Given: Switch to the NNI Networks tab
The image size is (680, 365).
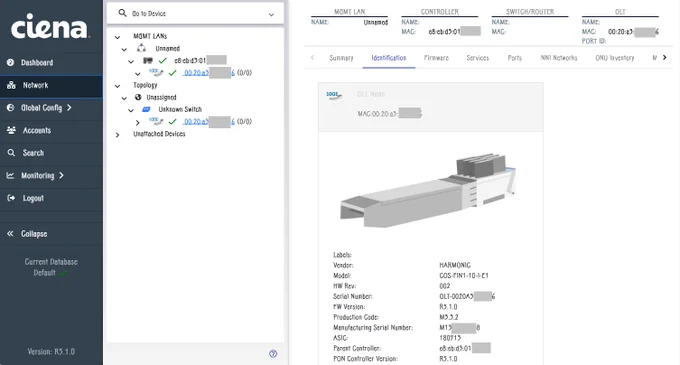Looking at the screenshot, I should [559, 58].
